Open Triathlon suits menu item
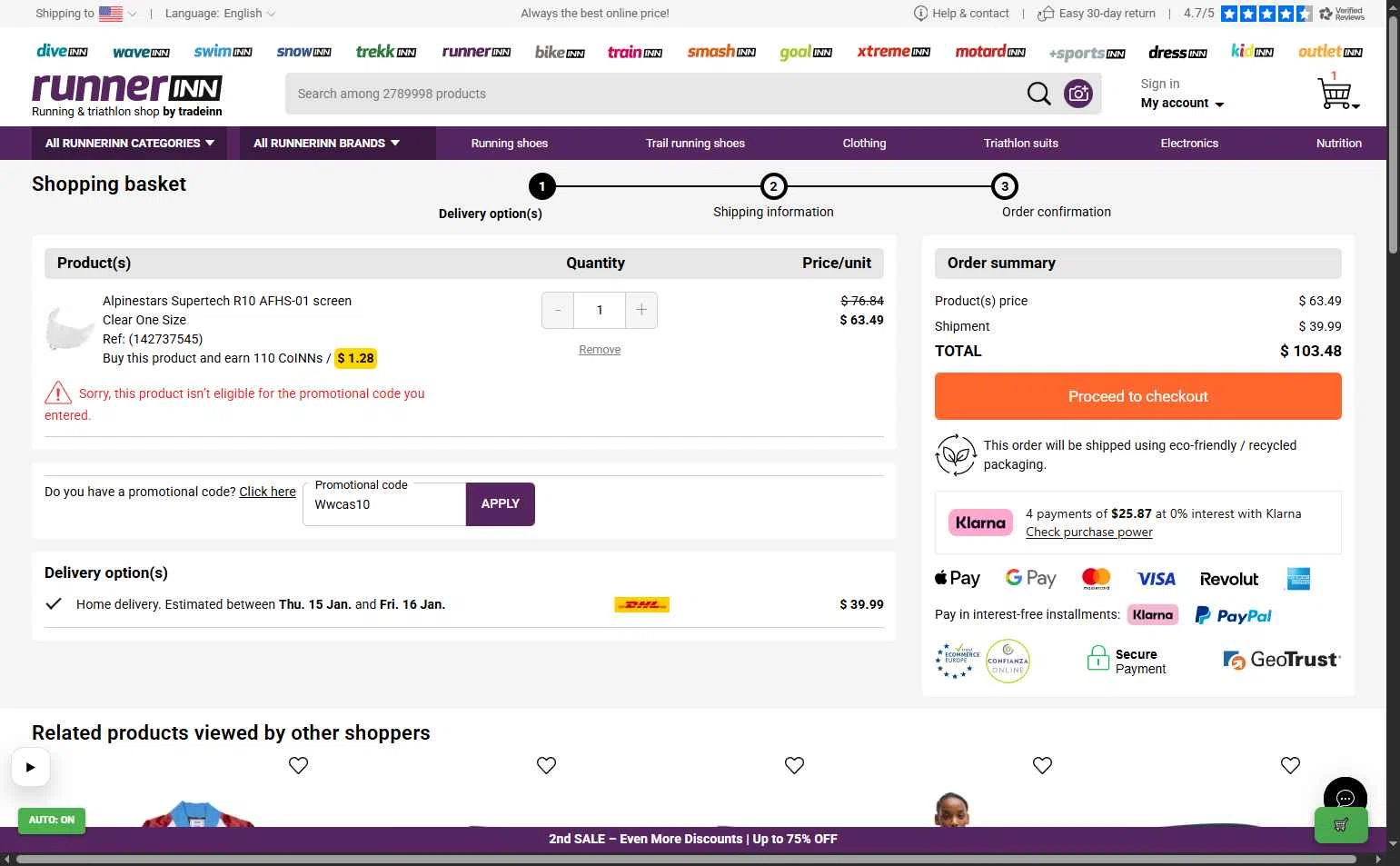This screenshot has height=866, width=1400. pos(1021,144)
